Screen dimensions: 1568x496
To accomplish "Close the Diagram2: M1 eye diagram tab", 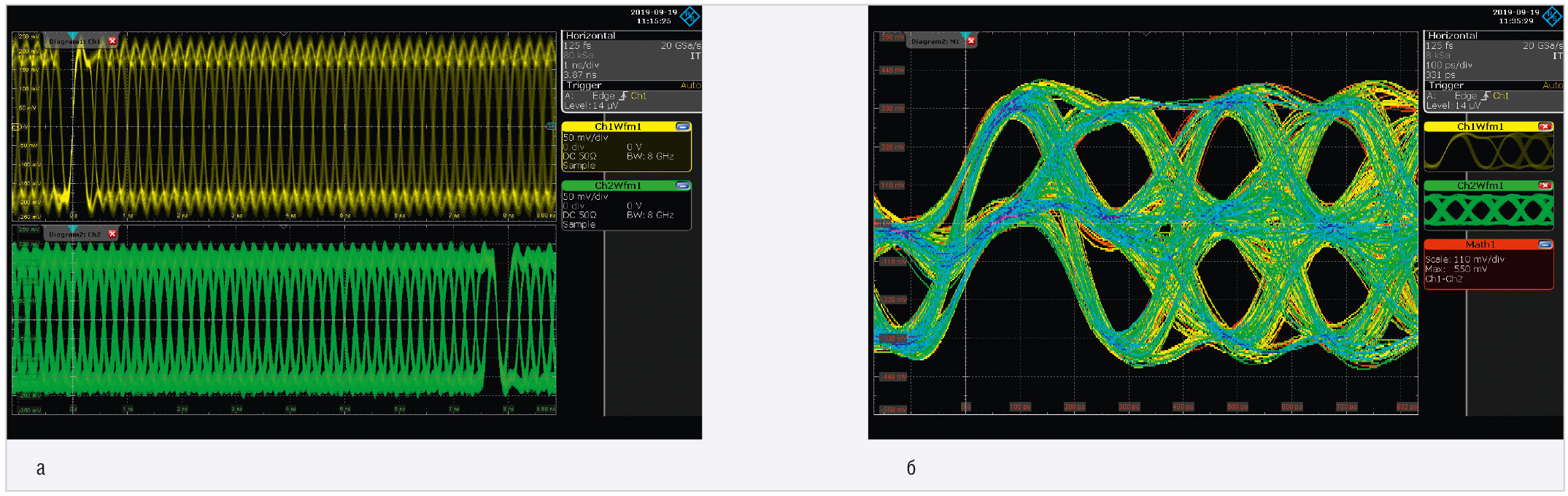I will (971, 41).
